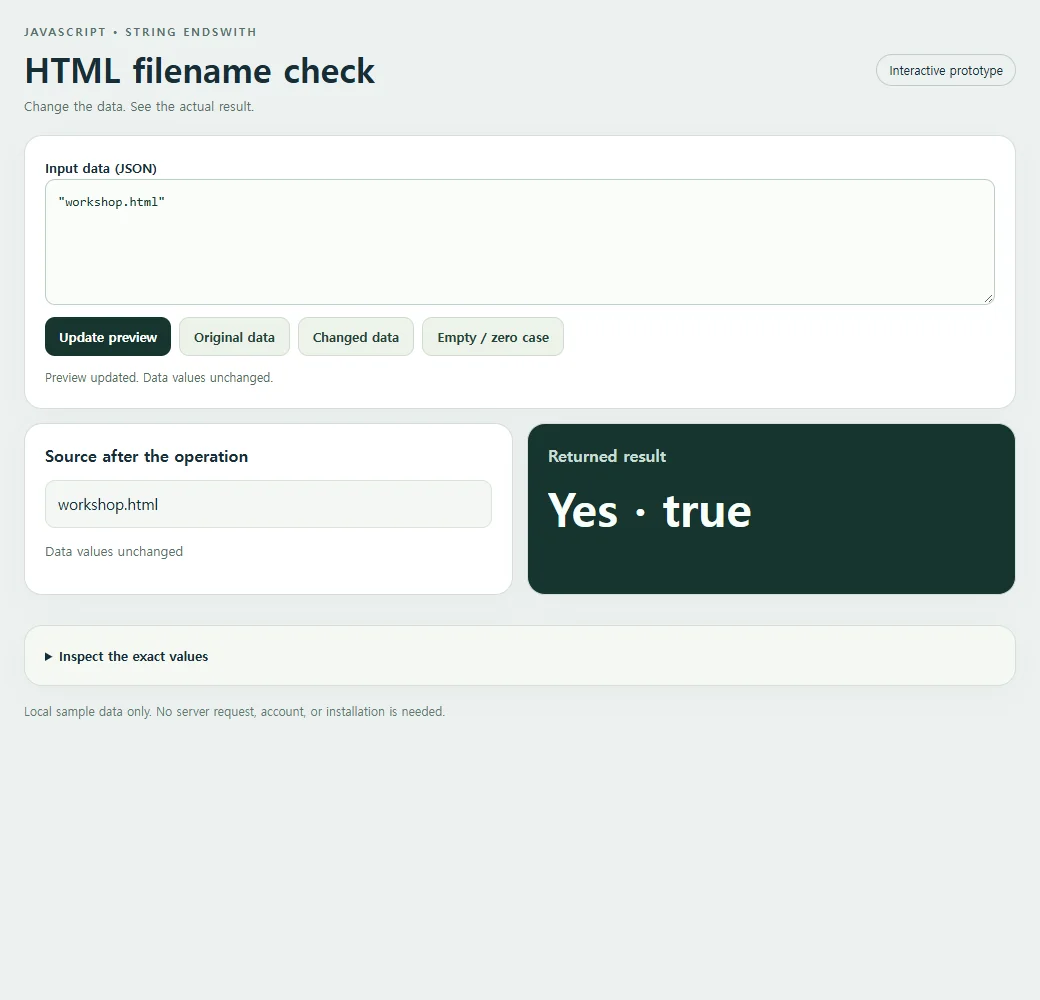The image size is (1040, 1000).
Task: Click the Returned result label
Action: [607, 456]
